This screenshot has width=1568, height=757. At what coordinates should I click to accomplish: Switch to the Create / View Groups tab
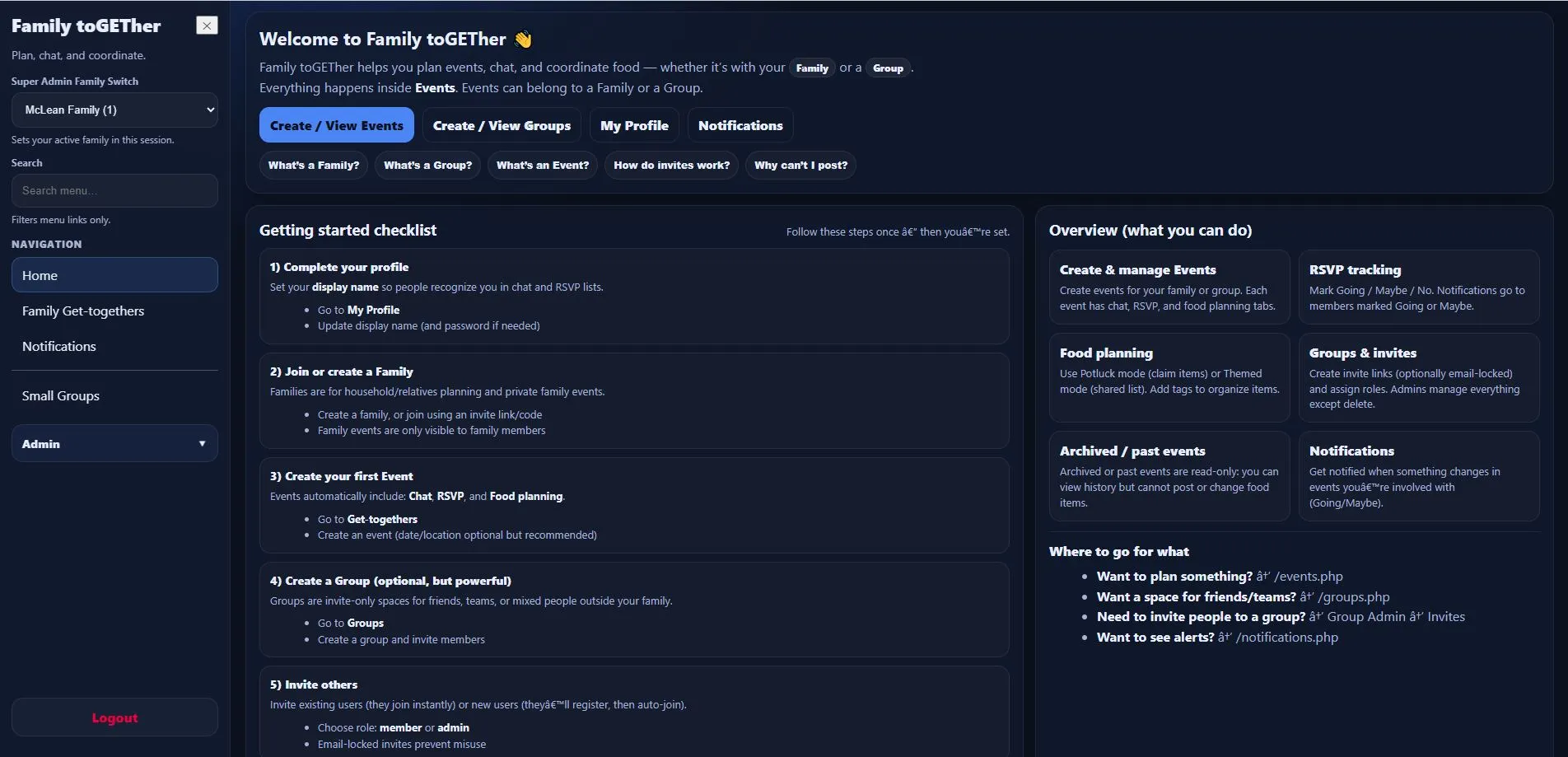[x=501, y=125]
